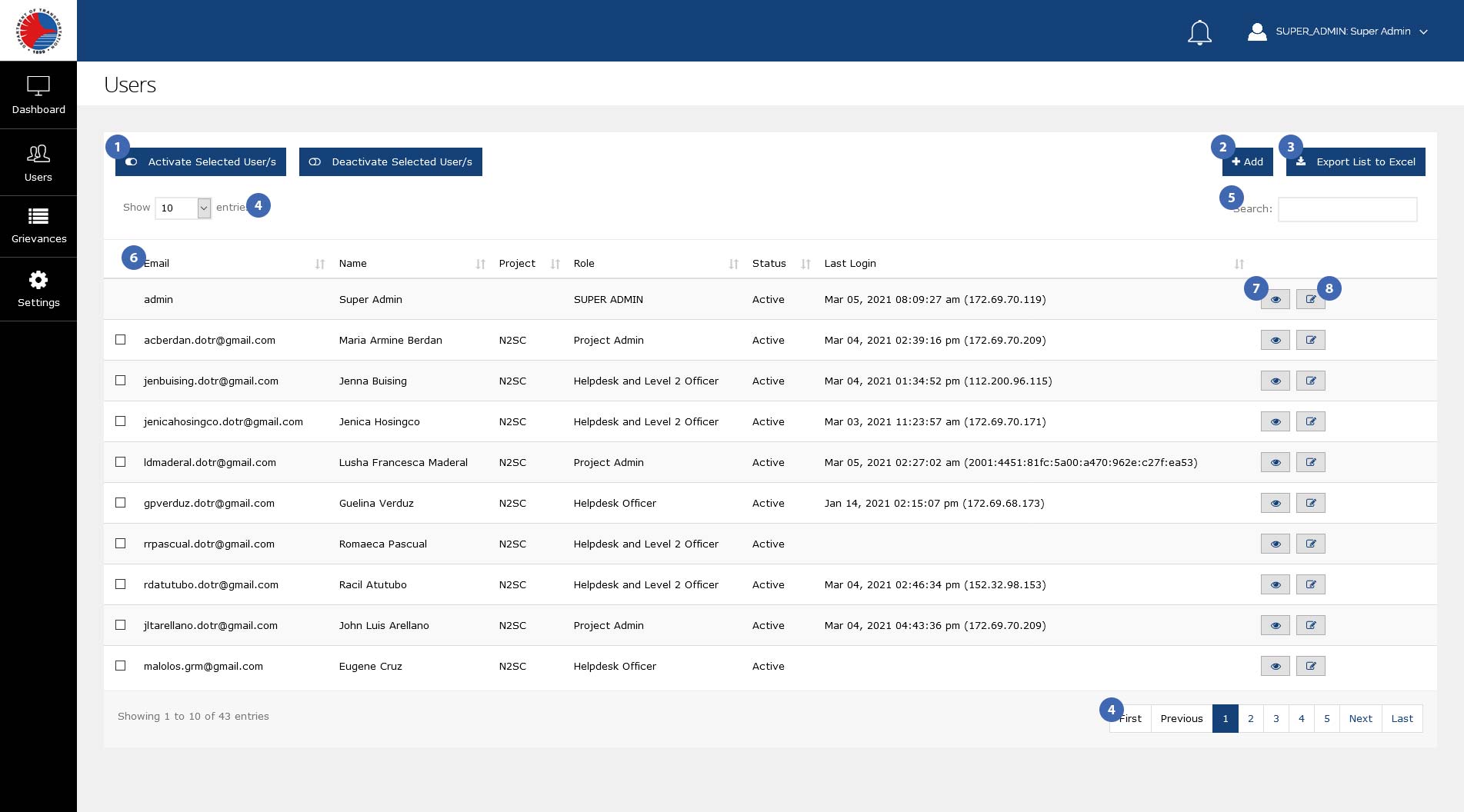Open the Settings gear in sidebar
This screenshot has width=1464, height=812.
[38, 280]
